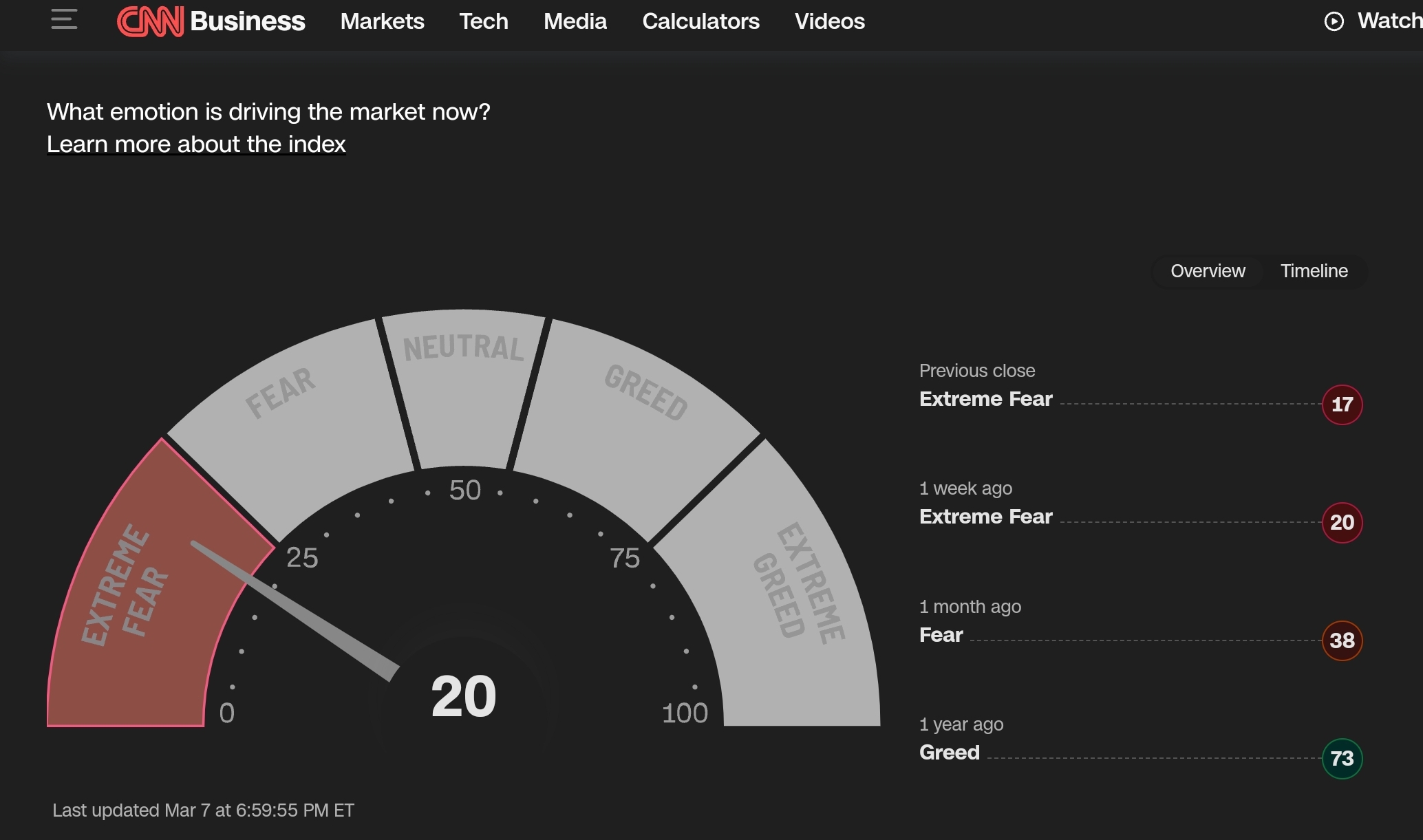Viewport: 1423px width, 840px height.
Task: Open the Markets menu item
Action: pos(382,21)
